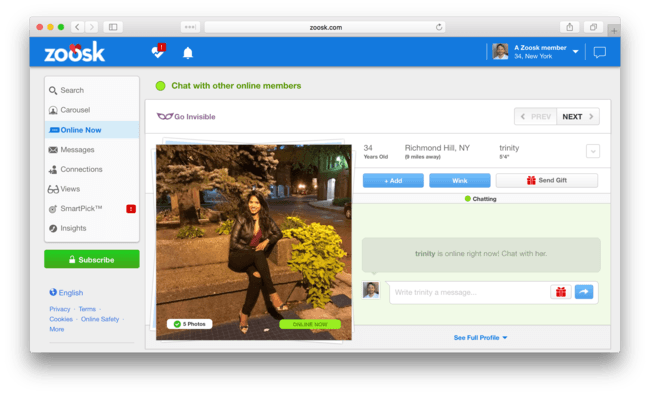Click the user avatar beside message box
The width and height of the screenshot is (650, 395).
click(371, 290)
